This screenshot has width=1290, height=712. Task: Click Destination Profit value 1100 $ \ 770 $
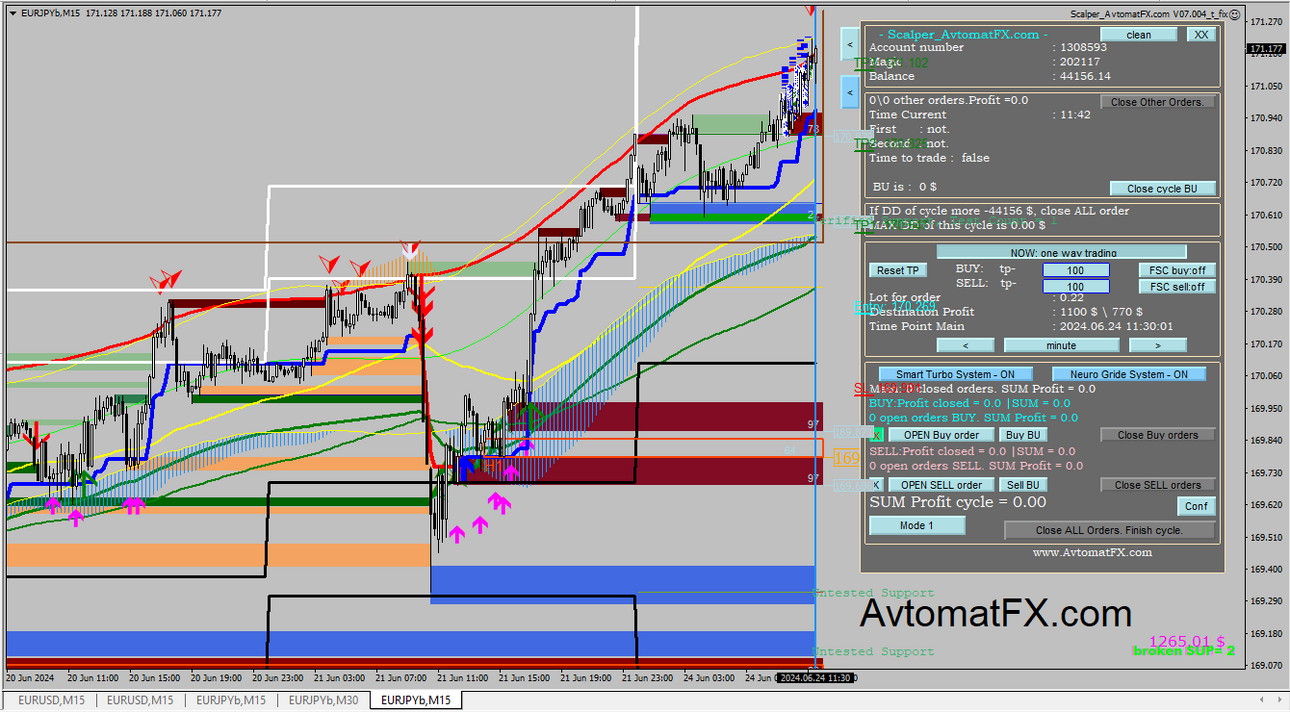point(1100,312)
